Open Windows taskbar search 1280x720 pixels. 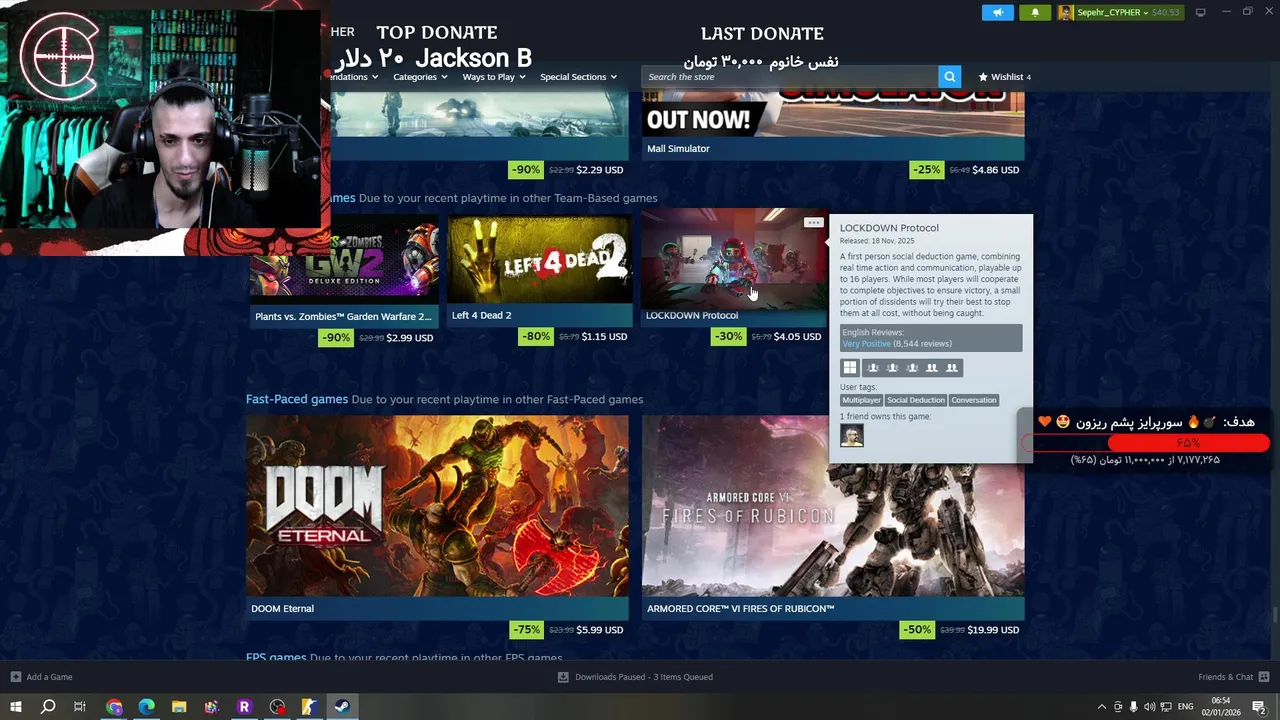tap(47, 707)
